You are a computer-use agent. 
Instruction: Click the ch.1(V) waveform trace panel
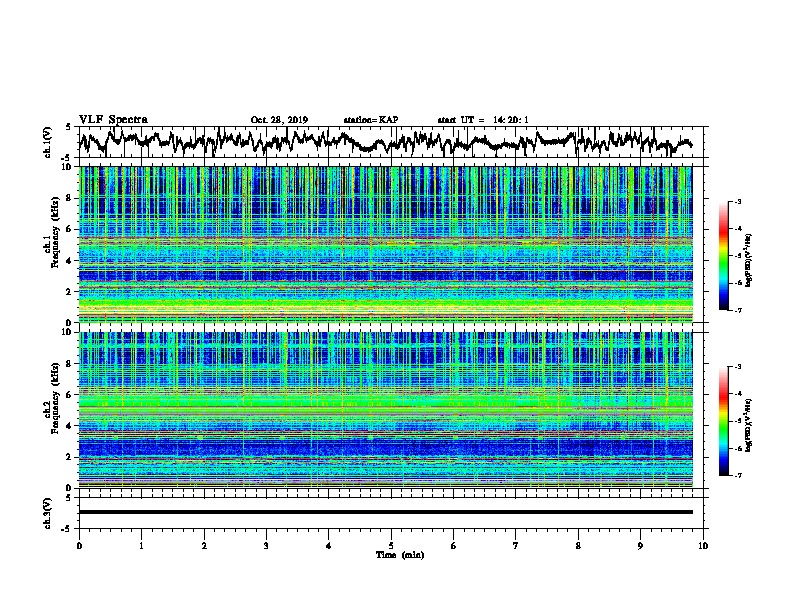click(x=393, y=142)
